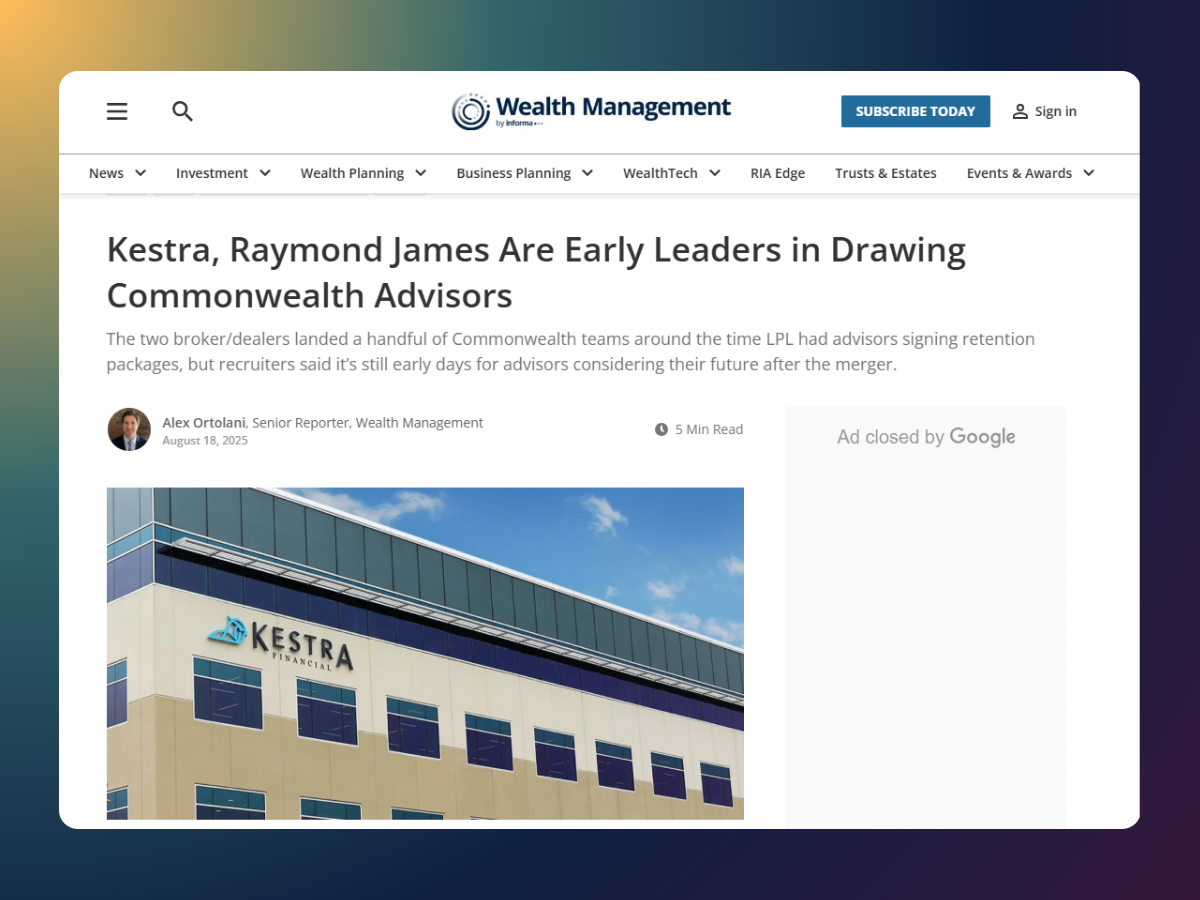Expand the Business Planning chevron

coord(587,173)
